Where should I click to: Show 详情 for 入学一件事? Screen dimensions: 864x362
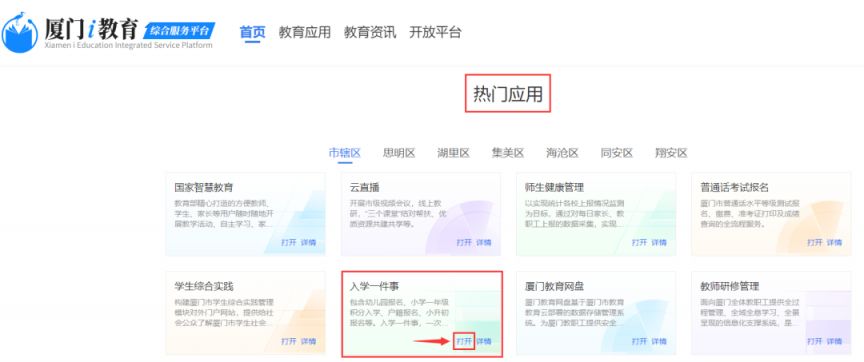click(484, 342)
